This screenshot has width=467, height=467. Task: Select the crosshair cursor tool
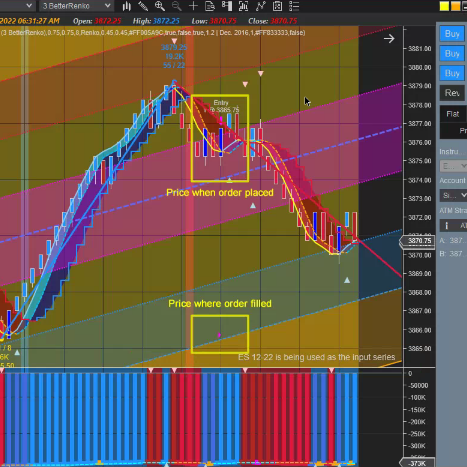(x=193, y=6)
